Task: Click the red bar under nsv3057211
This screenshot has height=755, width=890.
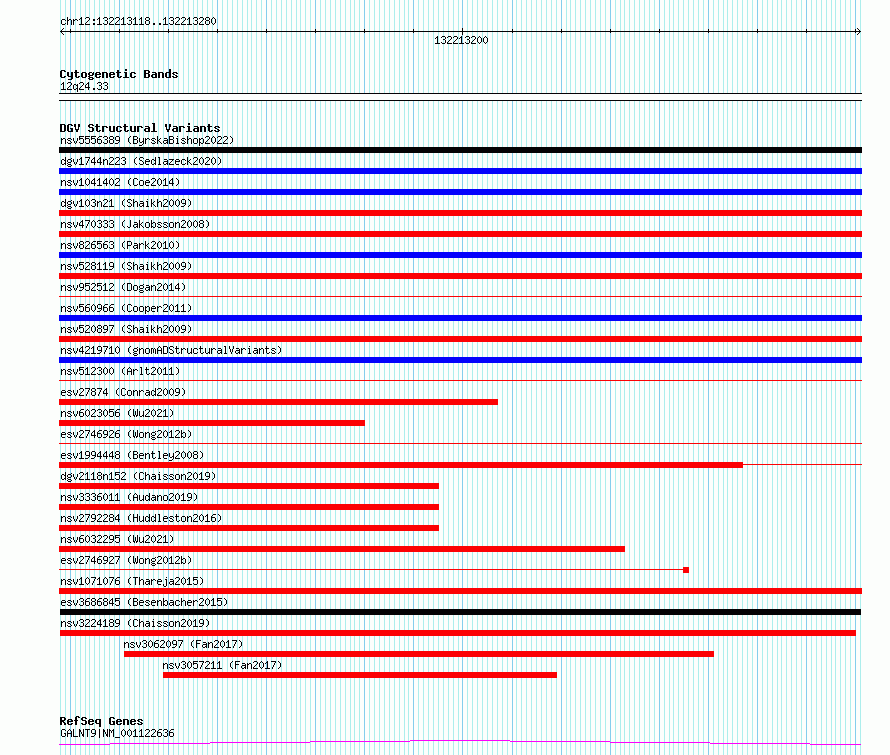Action: [360, 675]
